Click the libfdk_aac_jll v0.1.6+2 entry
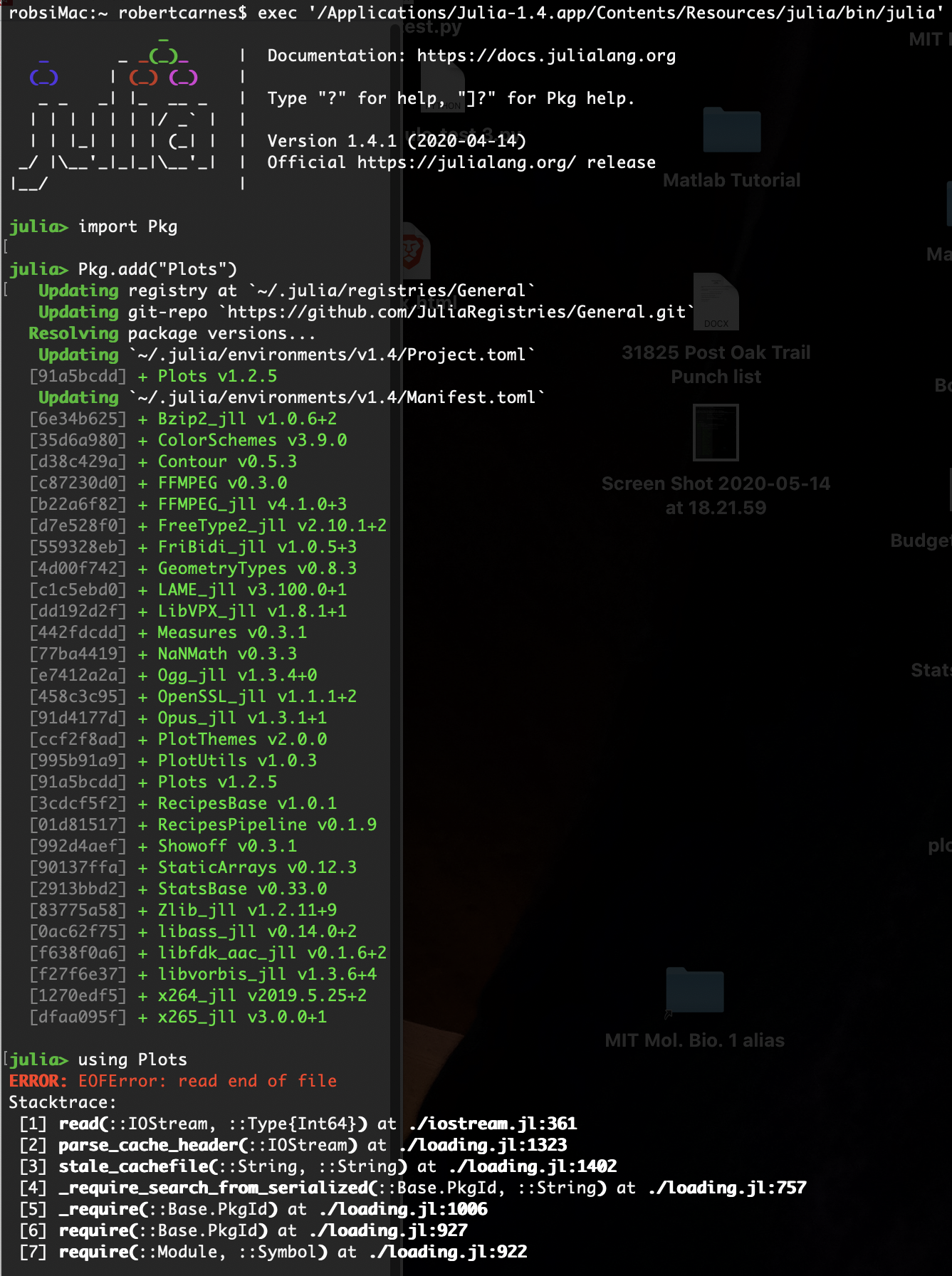 (x=272, y=953)
